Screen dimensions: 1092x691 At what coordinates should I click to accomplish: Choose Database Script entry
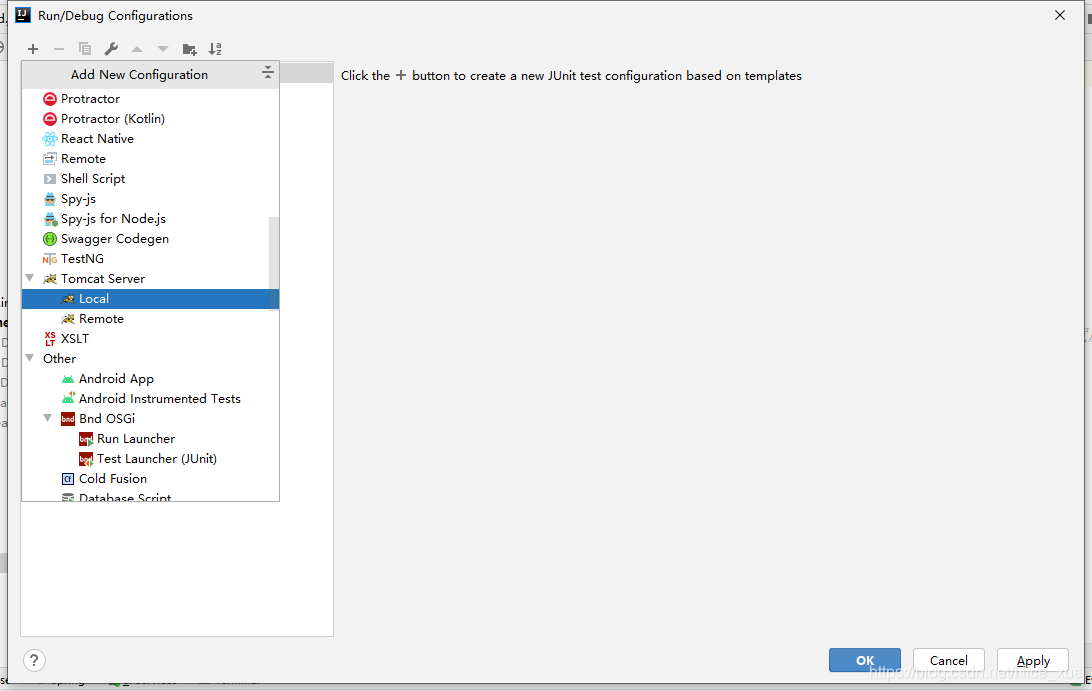150,495
